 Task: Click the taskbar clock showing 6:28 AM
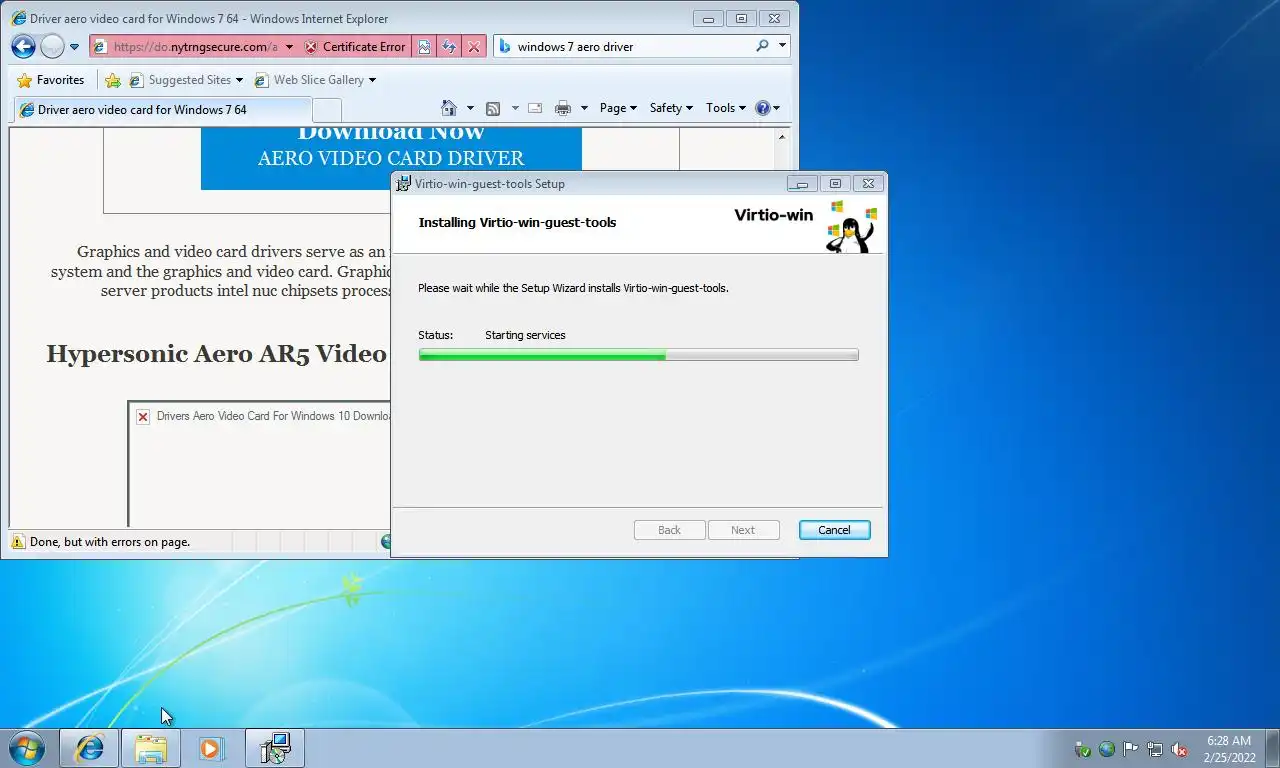(1229, 749)
